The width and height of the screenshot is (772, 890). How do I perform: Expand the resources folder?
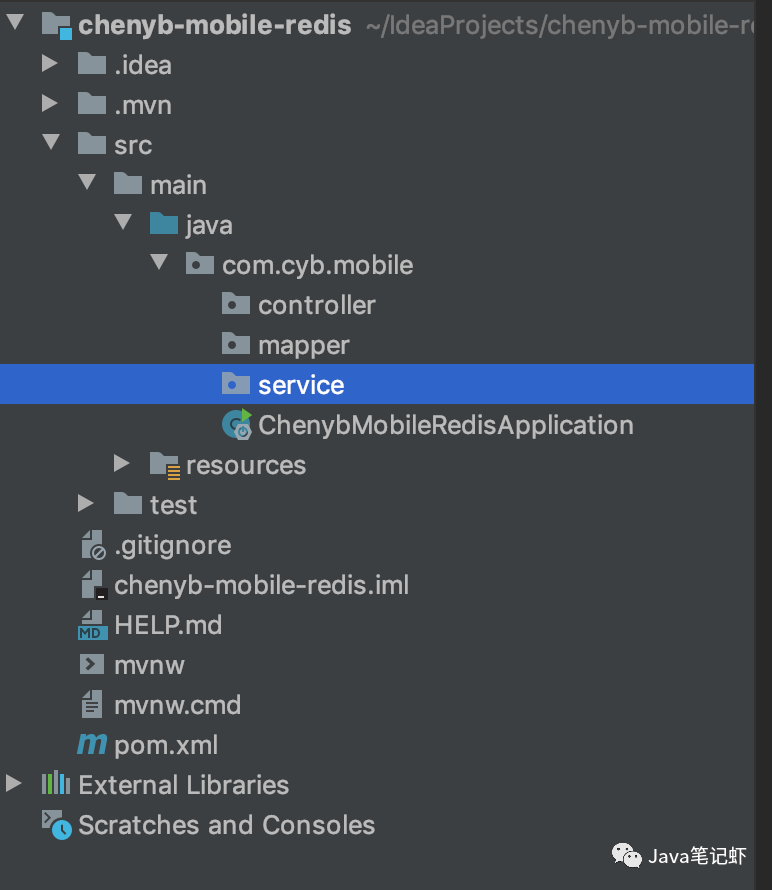[x=122, y=463]
